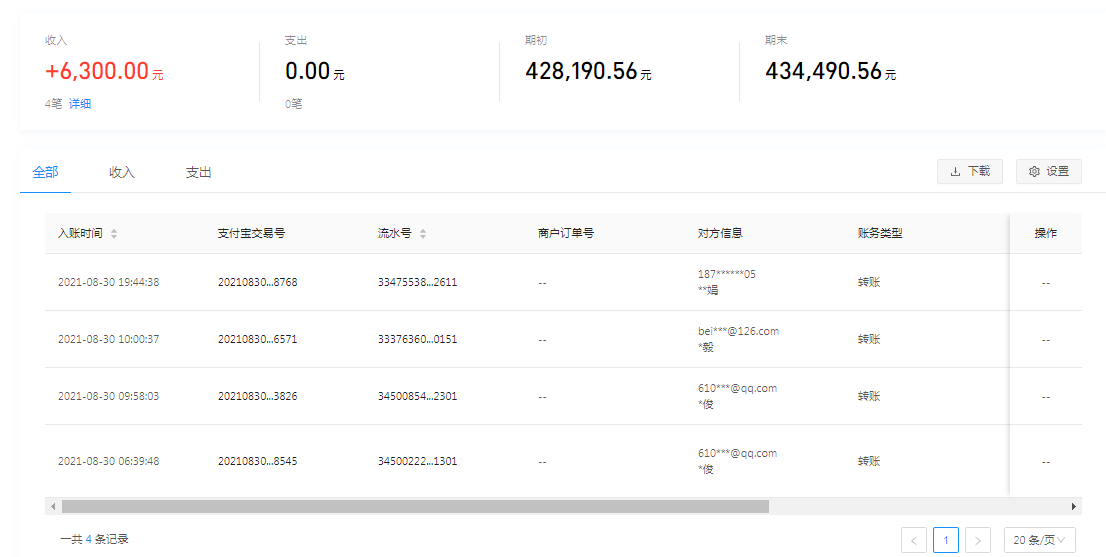Switch to the 收入 tab
1106x557 pixels.
click(x=122, y=172)
